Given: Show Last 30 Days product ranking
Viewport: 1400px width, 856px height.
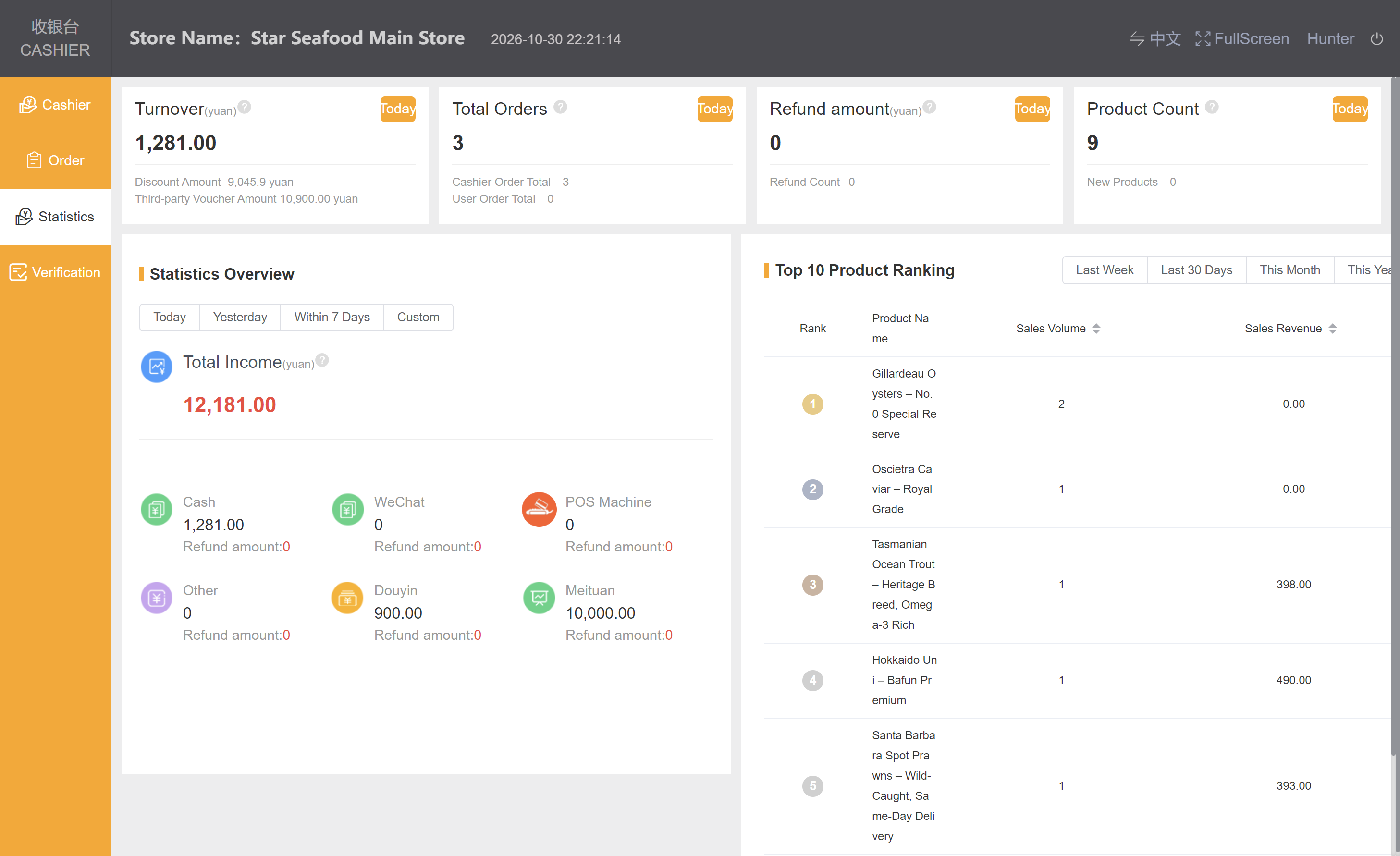Looking at the screenshot, I should tap(1197, 270).
